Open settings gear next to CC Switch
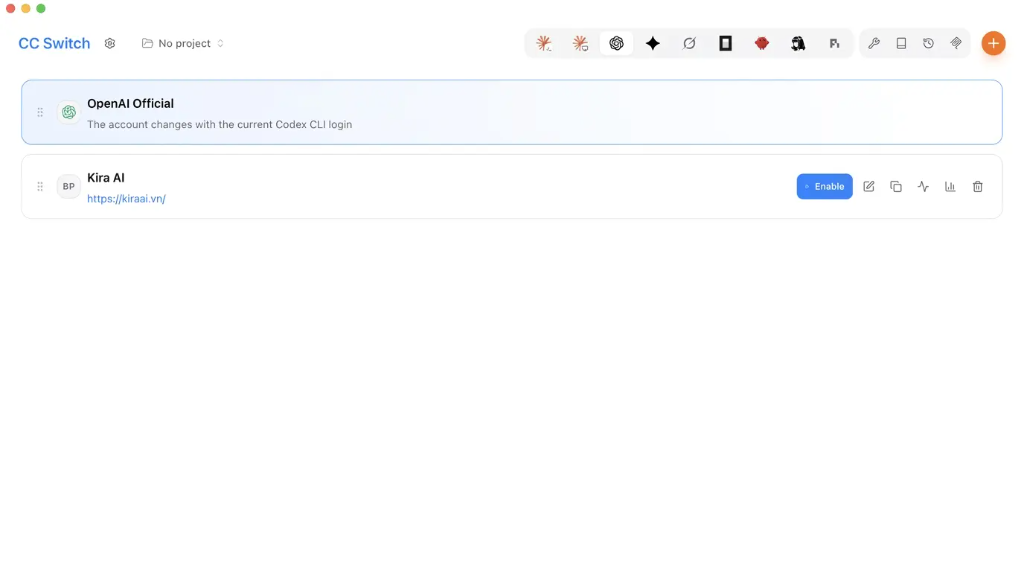 [110, 43]
